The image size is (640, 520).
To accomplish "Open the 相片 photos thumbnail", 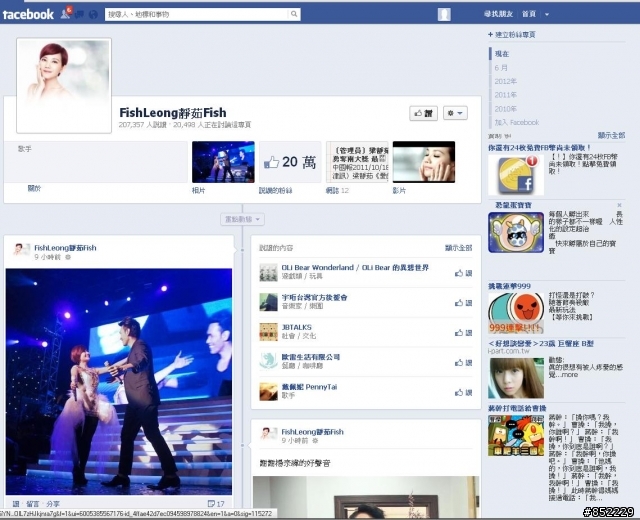I will coord(223,162).
